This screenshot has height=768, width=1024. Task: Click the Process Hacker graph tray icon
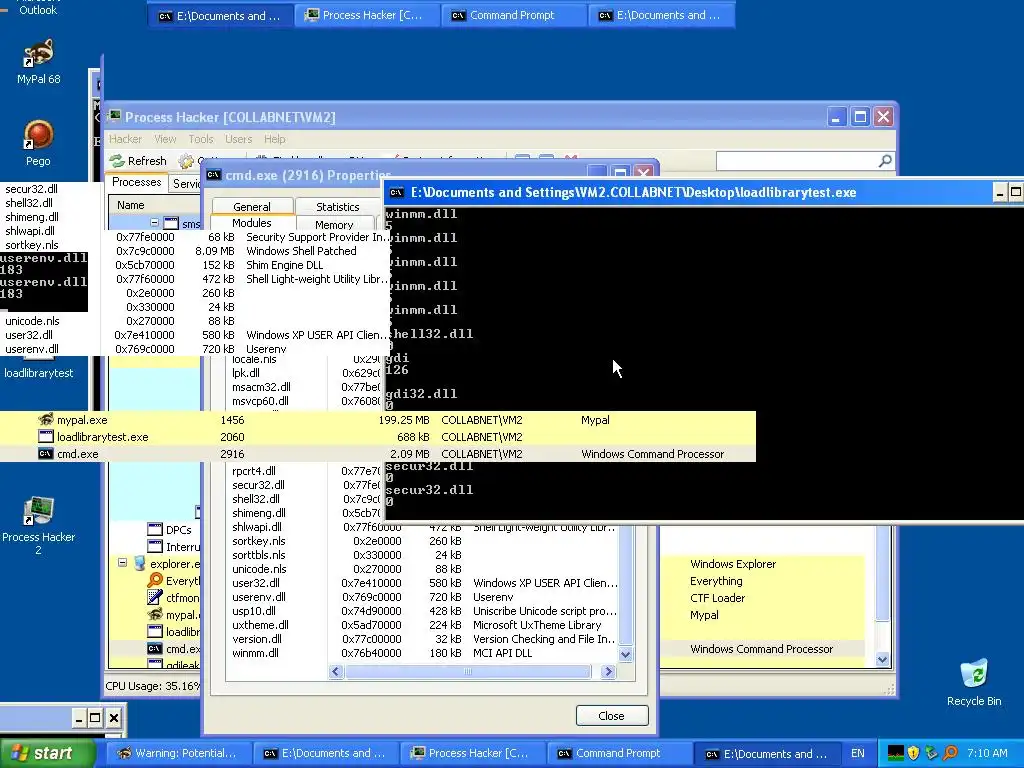[896, 753]
